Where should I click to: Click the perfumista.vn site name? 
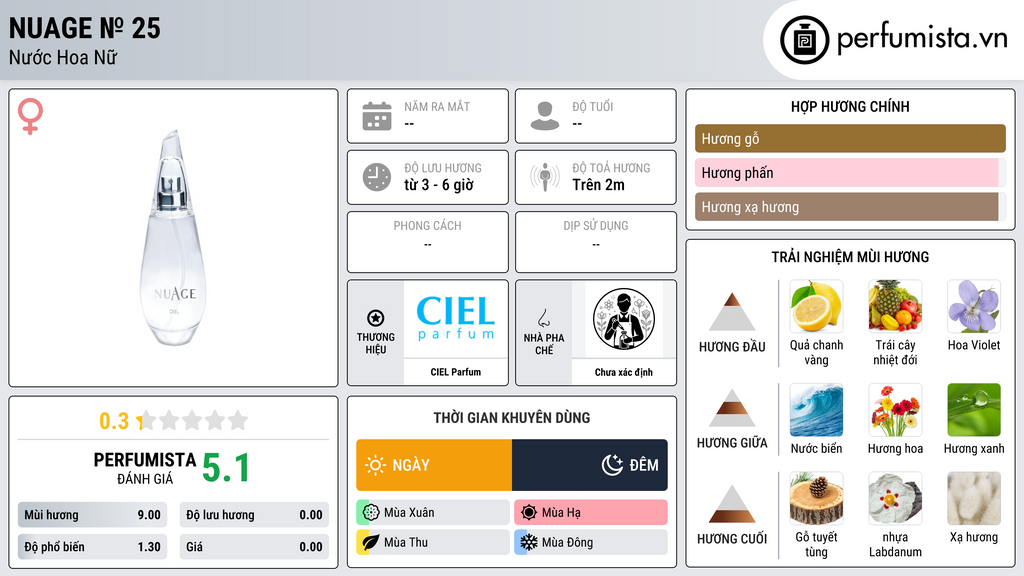coord(922,38)
